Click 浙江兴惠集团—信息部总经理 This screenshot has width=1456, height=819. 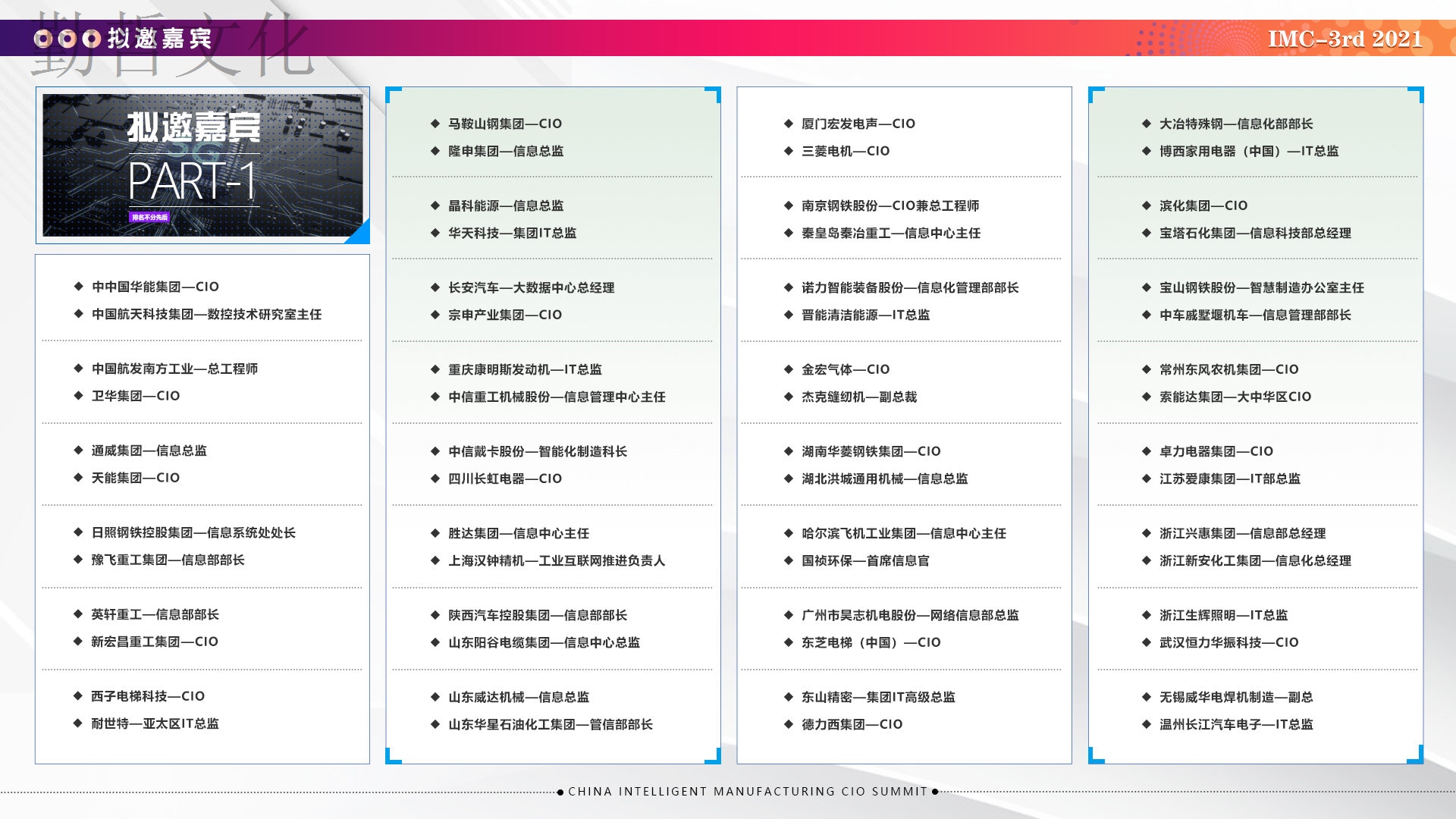coord(1243,533)
